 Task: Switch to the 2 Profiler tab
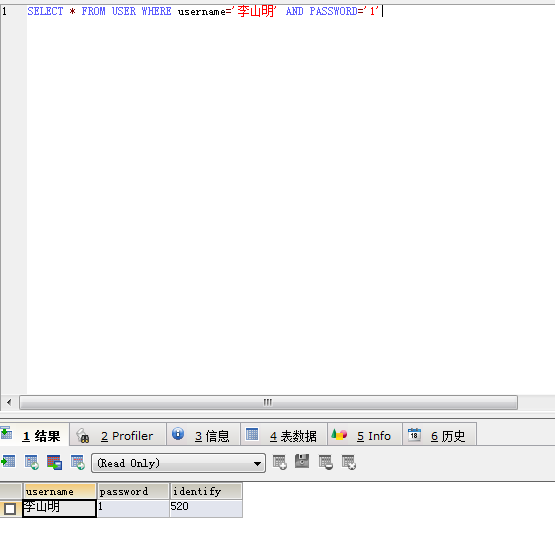(118, 435)
